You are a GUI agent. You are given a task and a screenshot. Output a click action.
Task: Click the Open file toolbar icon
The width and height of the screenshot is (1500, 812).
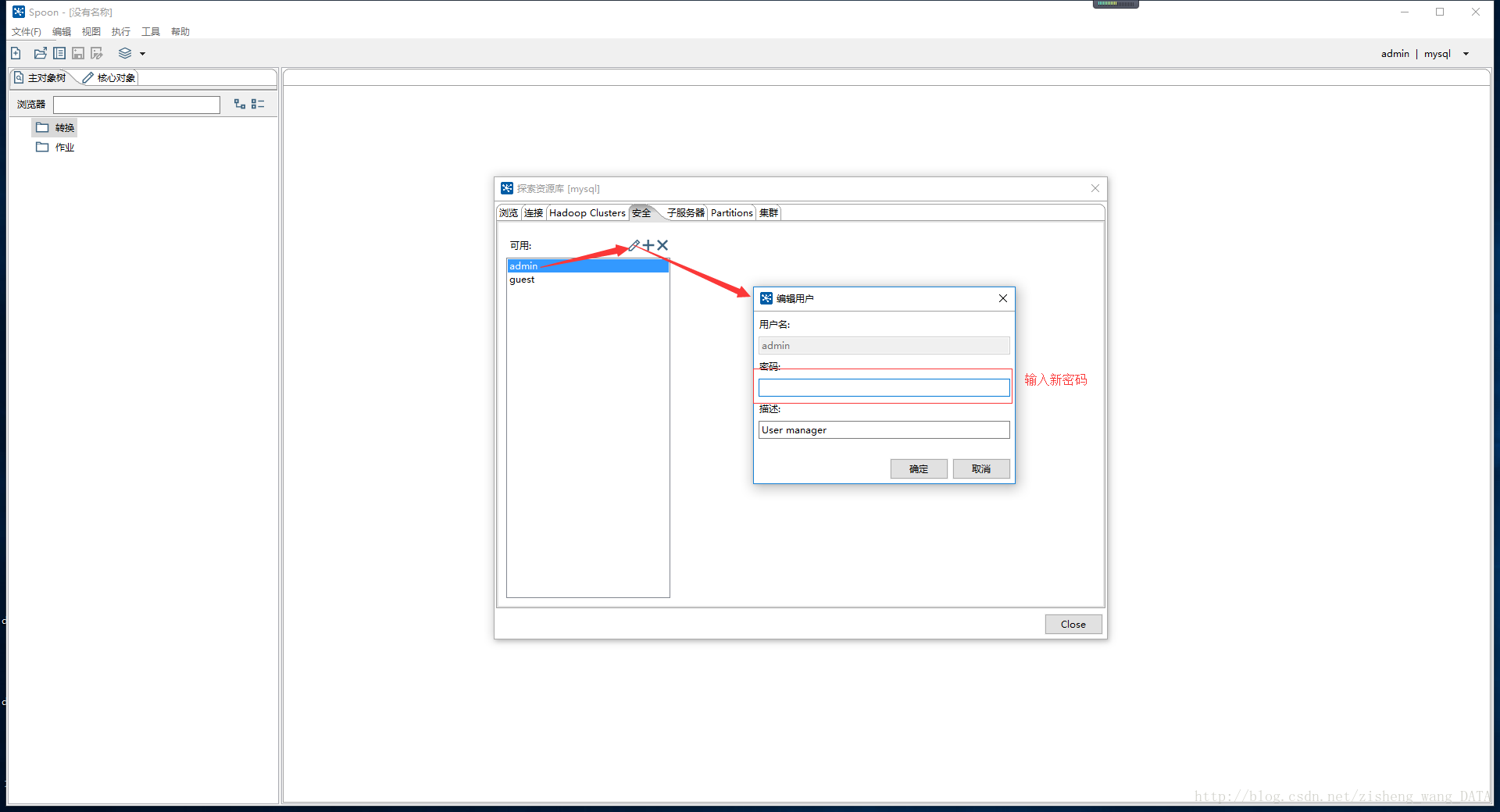pos(41,53)
